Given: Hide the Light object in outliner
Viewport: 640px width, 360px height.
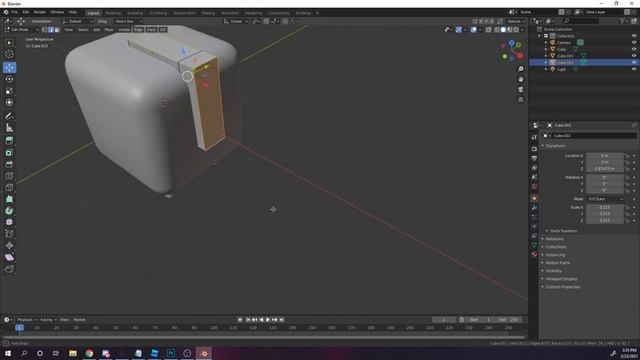Looking at the screenshot, I should click(634, 69).
